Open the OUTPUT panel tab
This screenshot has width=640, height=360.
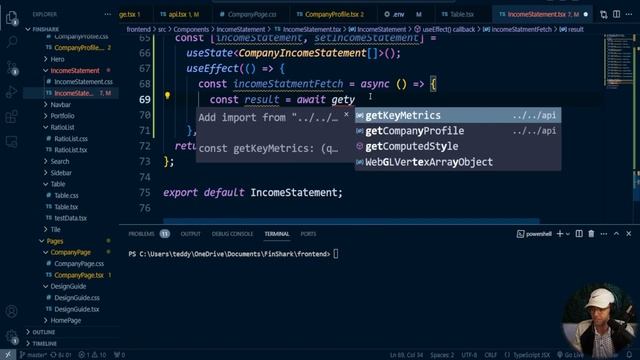click(191, 234)
